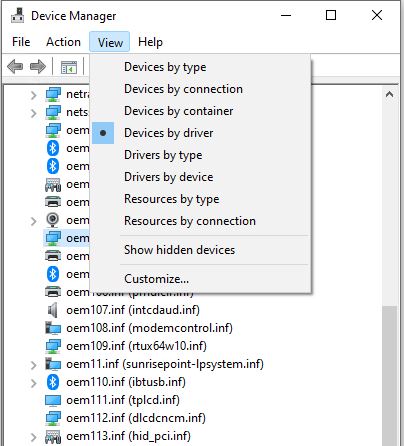Select the oem112.inf (dlcdcncm.inf) row

(x=136, y=418)
